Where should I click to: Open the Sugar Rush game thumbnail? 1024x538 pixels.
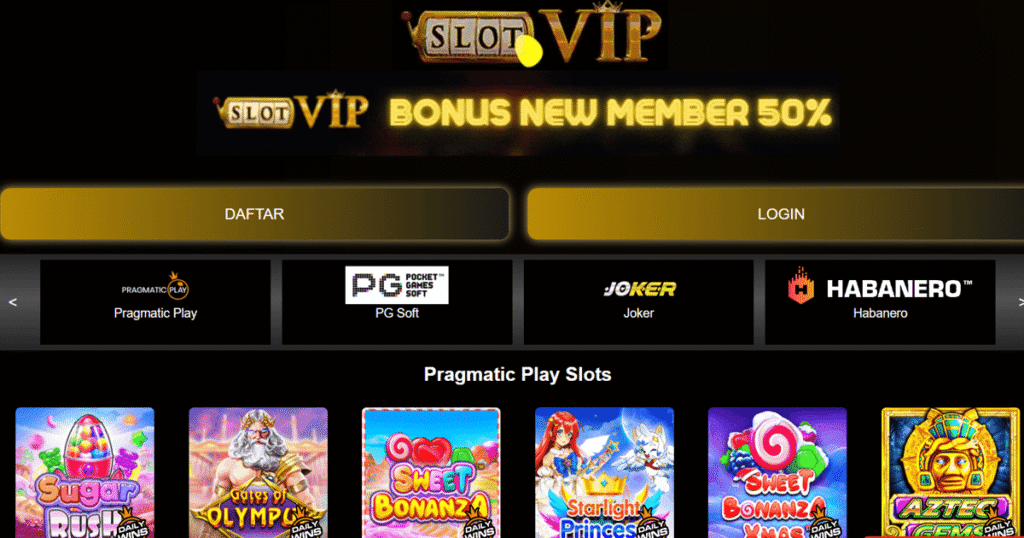85,473
